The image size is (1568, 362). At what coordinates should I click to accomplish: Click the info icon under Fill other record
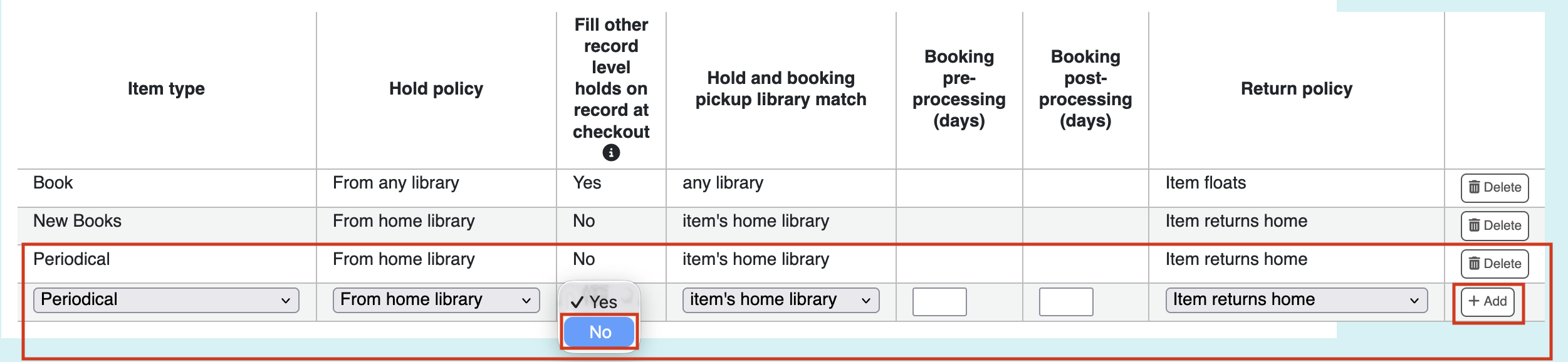(611, 153)
